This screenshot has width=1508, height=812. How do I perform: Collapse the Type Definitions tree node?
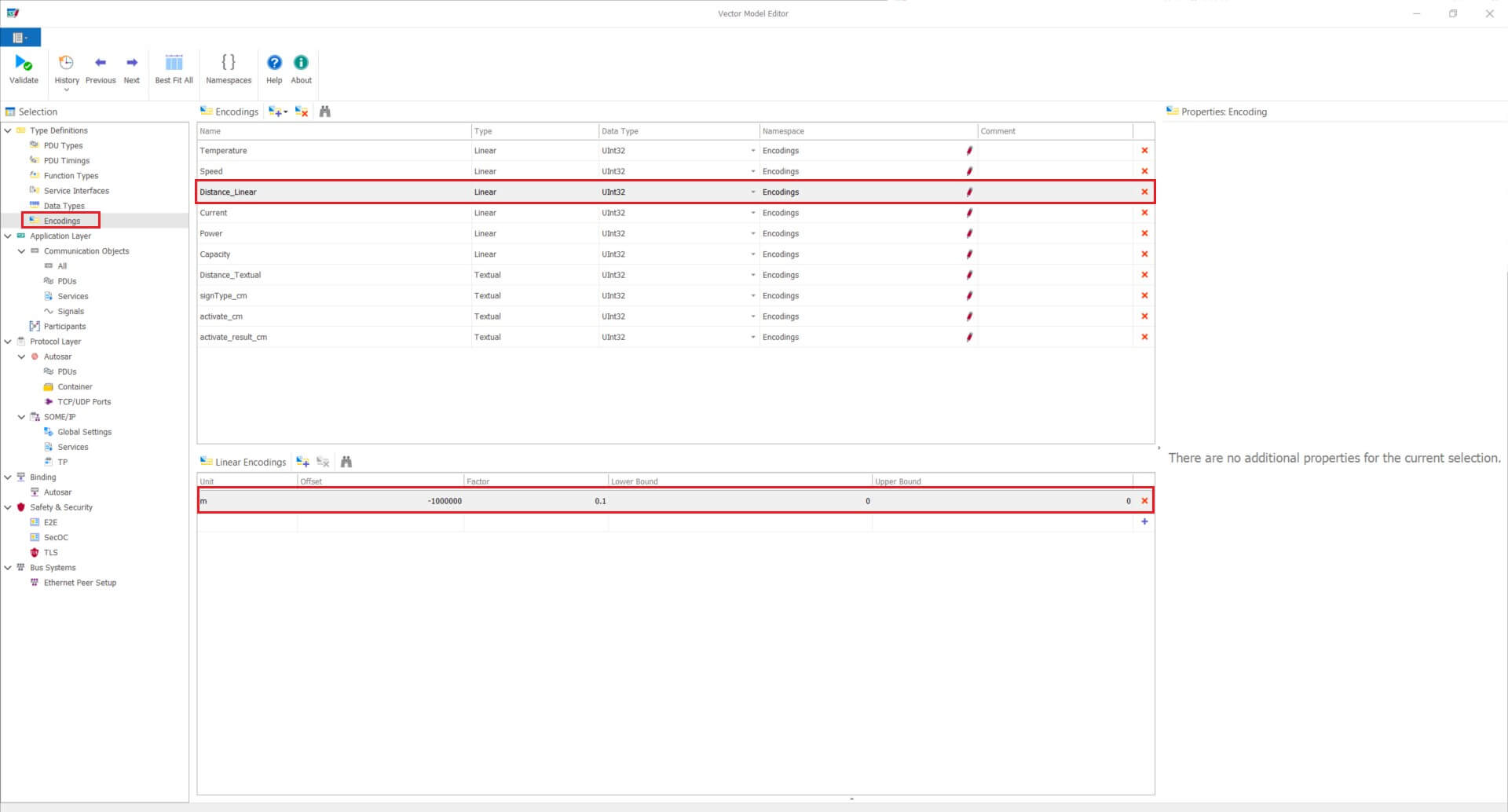pos(8,130)
